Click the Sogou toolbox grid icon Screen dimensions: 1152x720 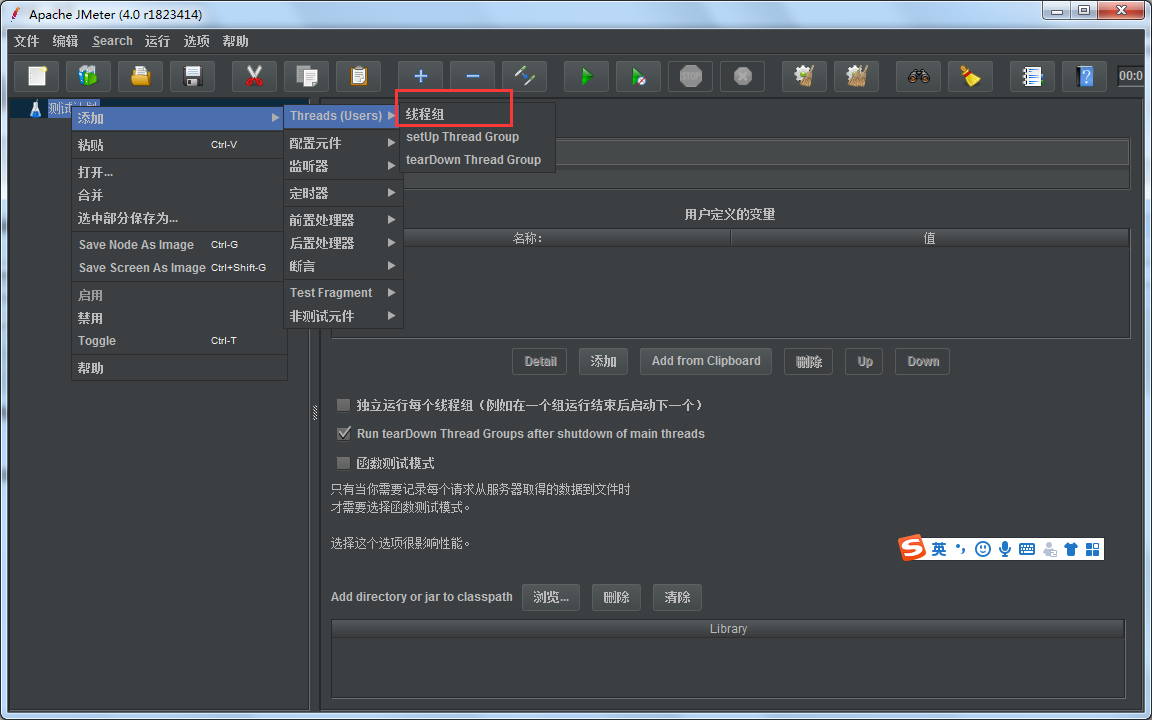tap(1092, 549)
